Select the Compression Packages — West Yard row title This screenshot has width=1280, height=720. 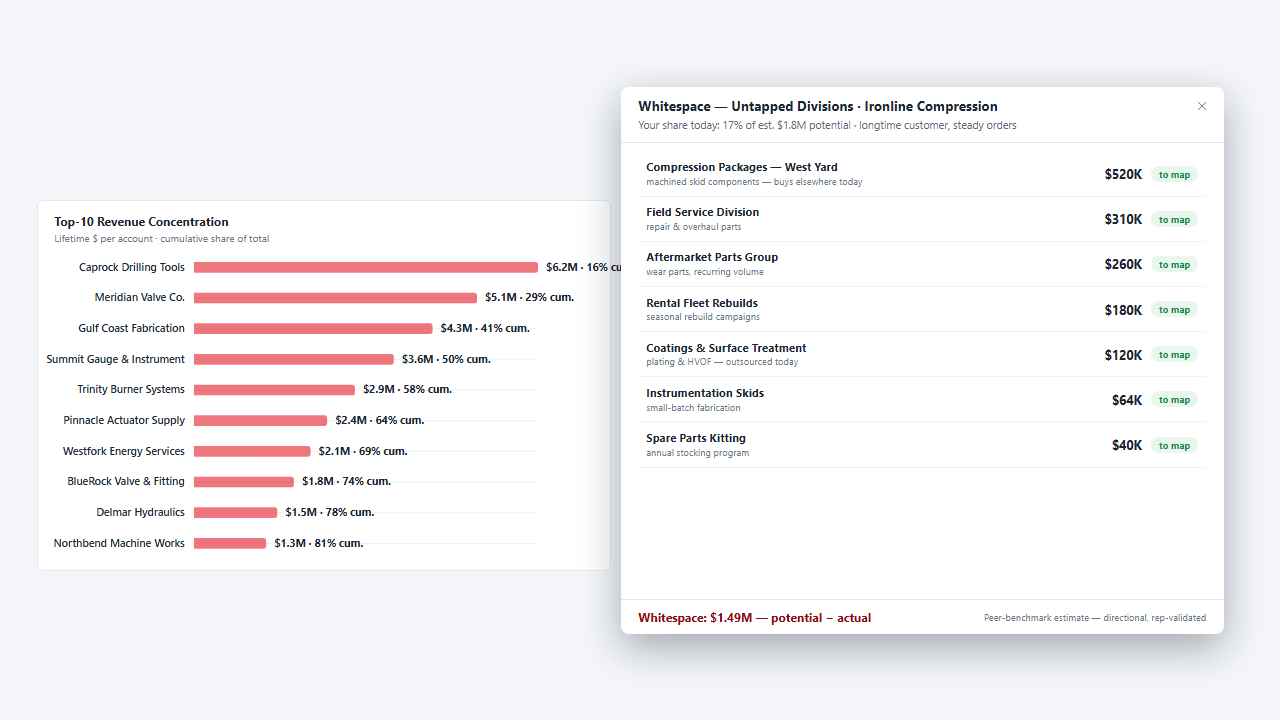click(x=742, y=167)
